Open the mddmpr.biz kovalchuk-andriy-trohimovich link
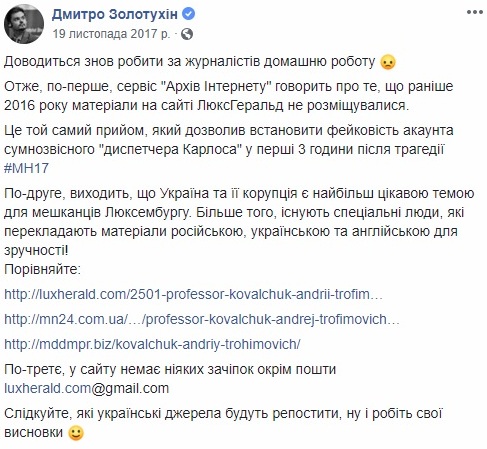 point(152,344)
